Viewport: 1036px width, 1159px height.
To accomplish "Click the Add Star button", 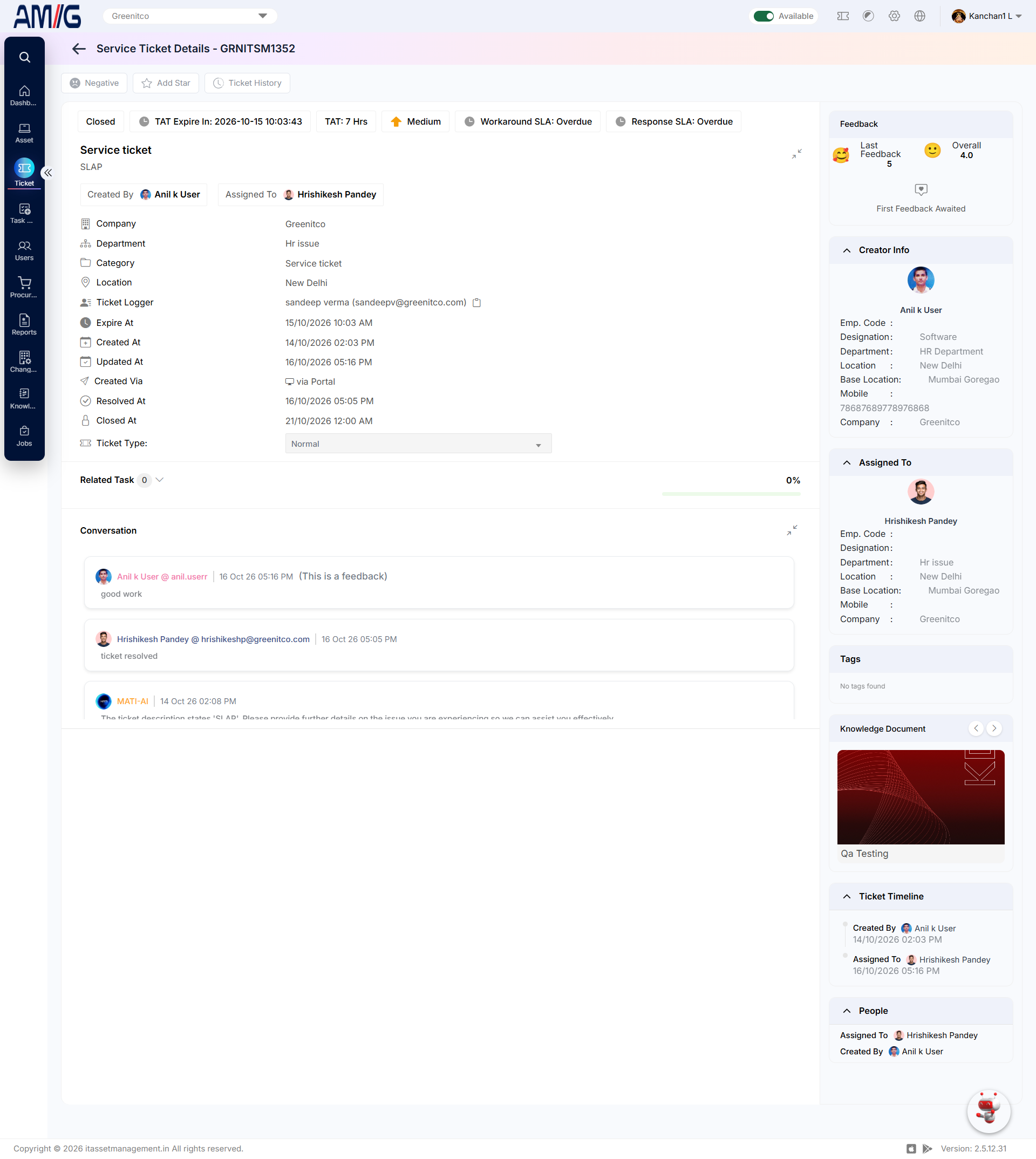I will [166, 83].
